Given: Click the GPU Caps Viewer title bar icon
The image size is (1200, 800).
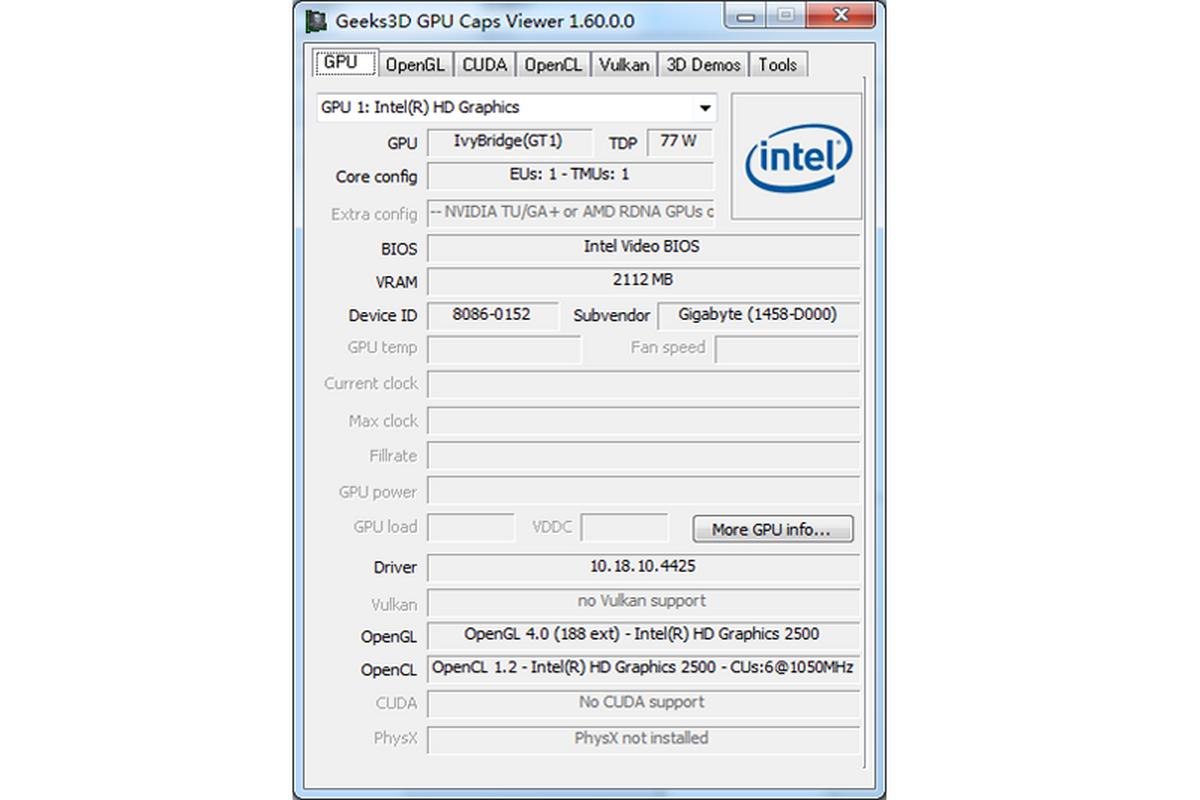Looking at the screenshot, I should click(316, 20).
